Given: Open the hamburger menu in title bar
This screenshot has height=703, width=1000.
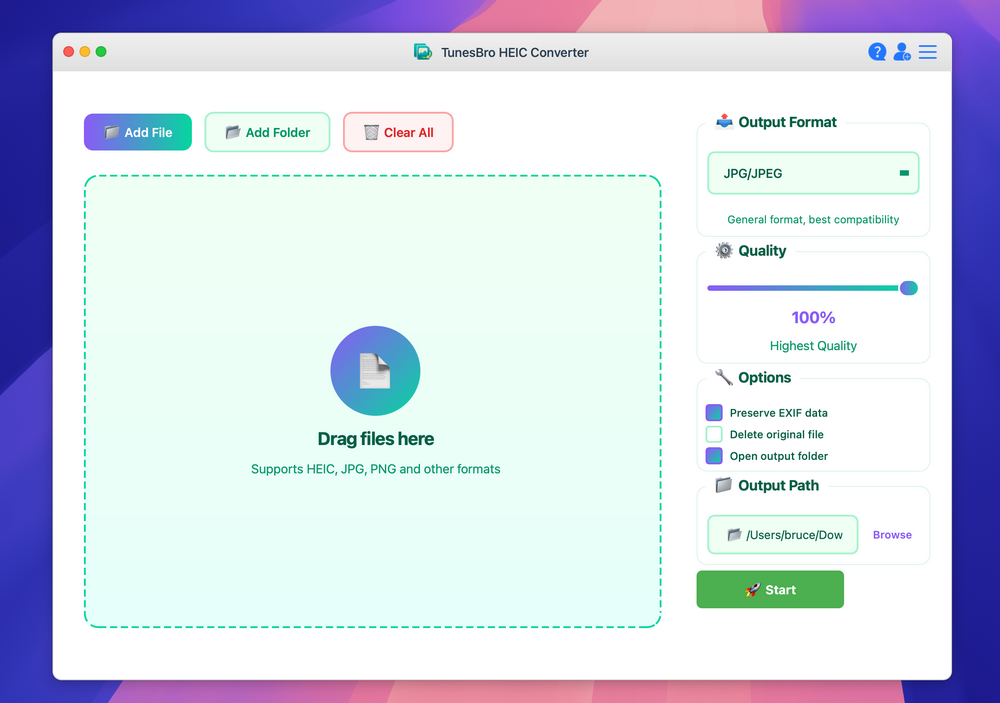Looking at the screenshot, I should click(x=927, y=52).
